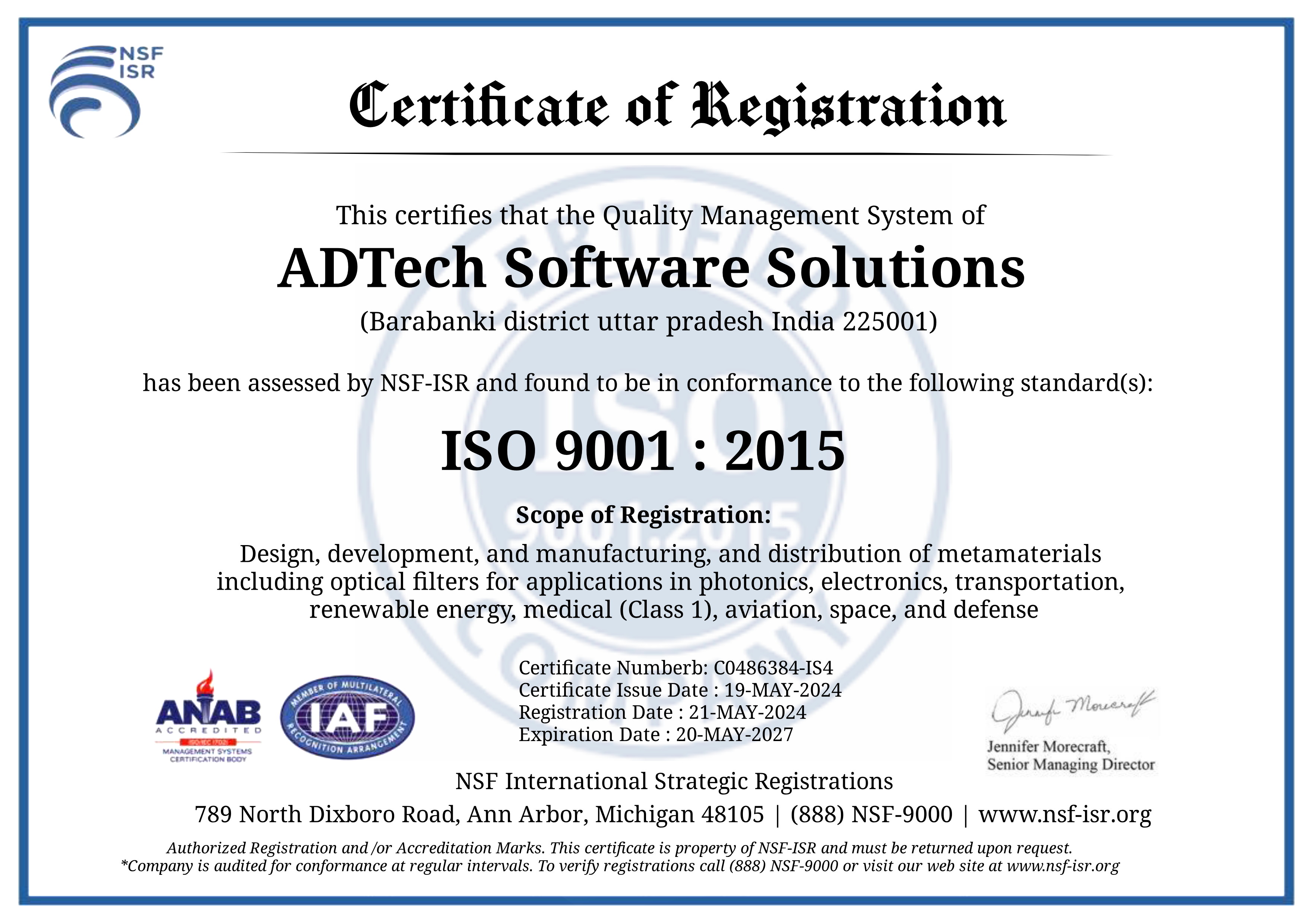The width and height of the screenshot is (1307, 924).
Task: Click 789 North Dixboro Road address
Action: pos(479,815)
